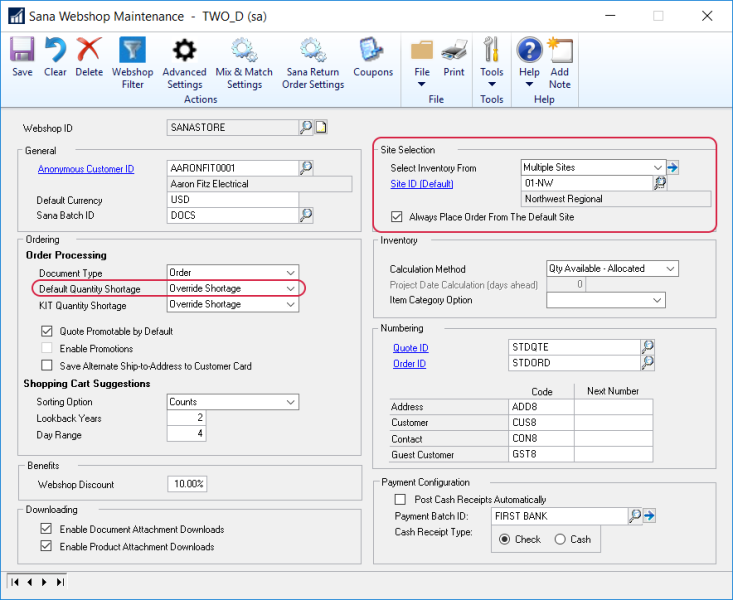Toggle Quote Promotable by Default checkbox

pyautogui.click(x=46, y=331)
